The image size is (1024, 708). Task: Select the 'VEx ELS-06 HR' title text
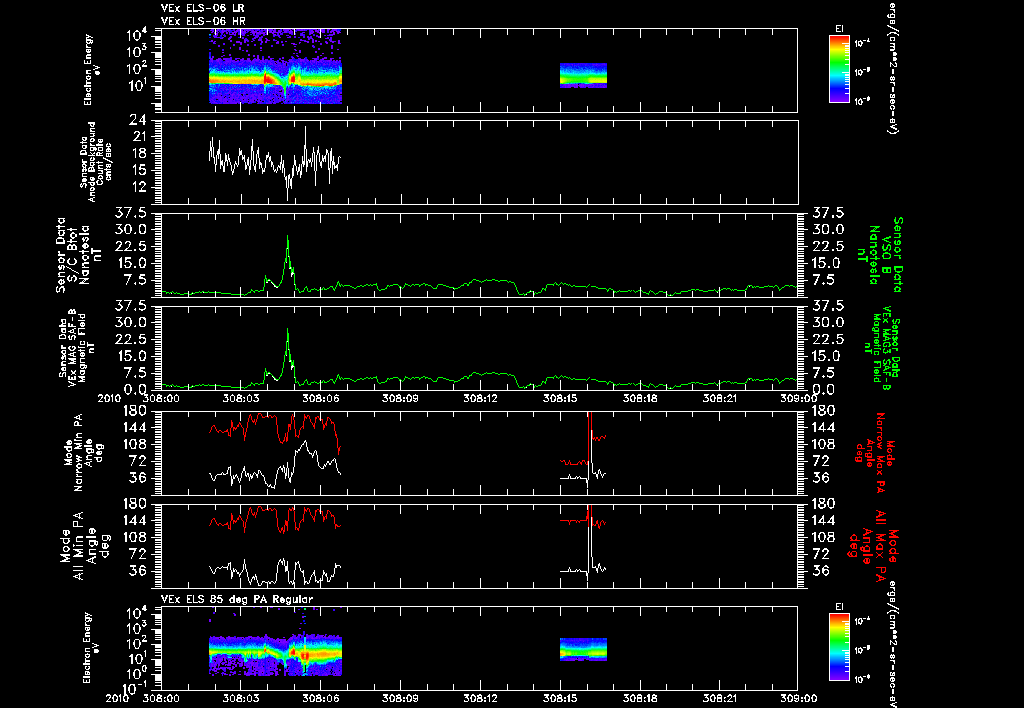pos(202,22)
